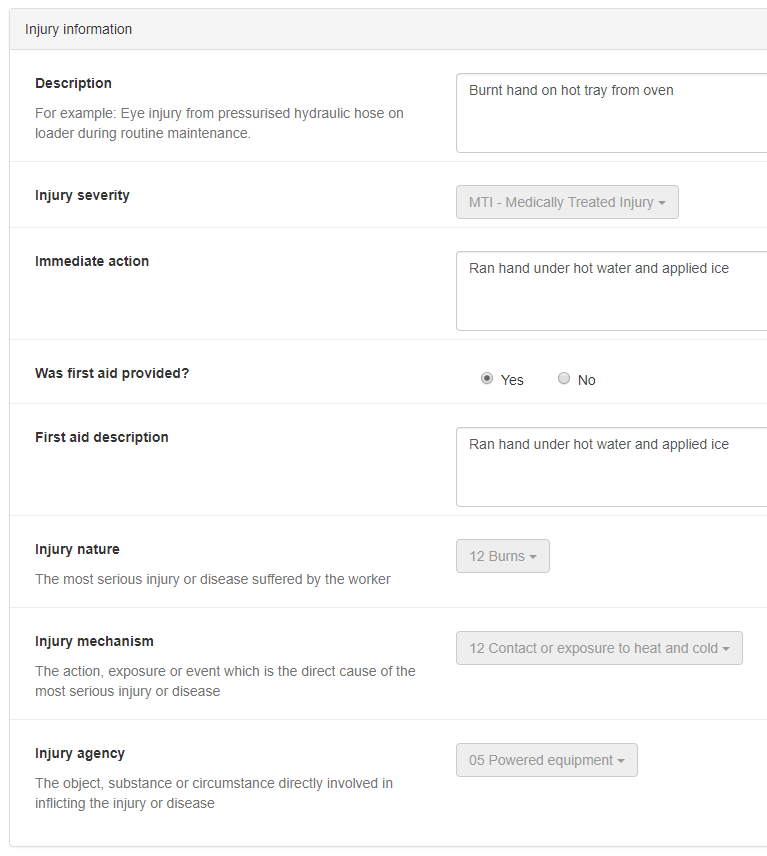The height and width of the screenshot is (856, 767).
Task: Open the Injury severity dropdown
Action: pyautogui.click(x=567, y=202)
